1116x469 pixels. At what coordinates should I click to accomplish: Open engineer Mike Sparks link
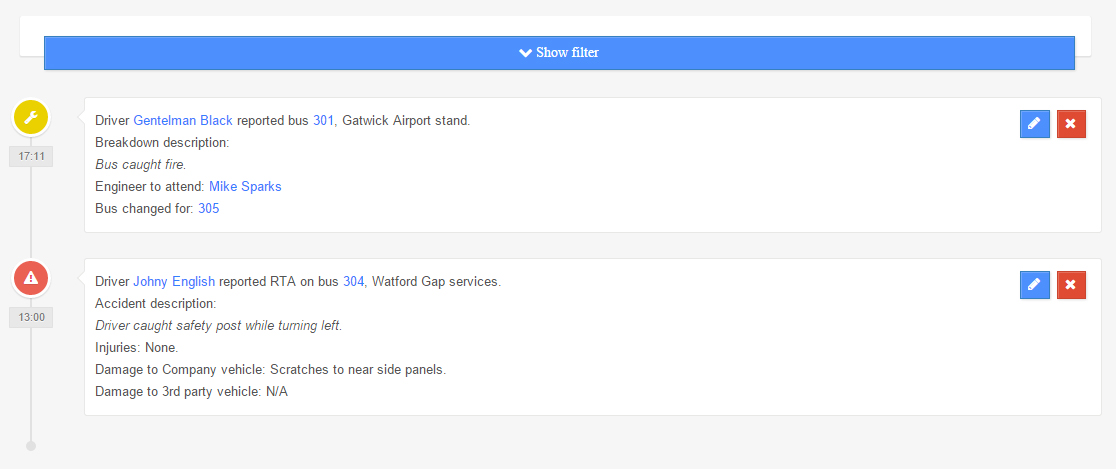[x=246, y=187]
